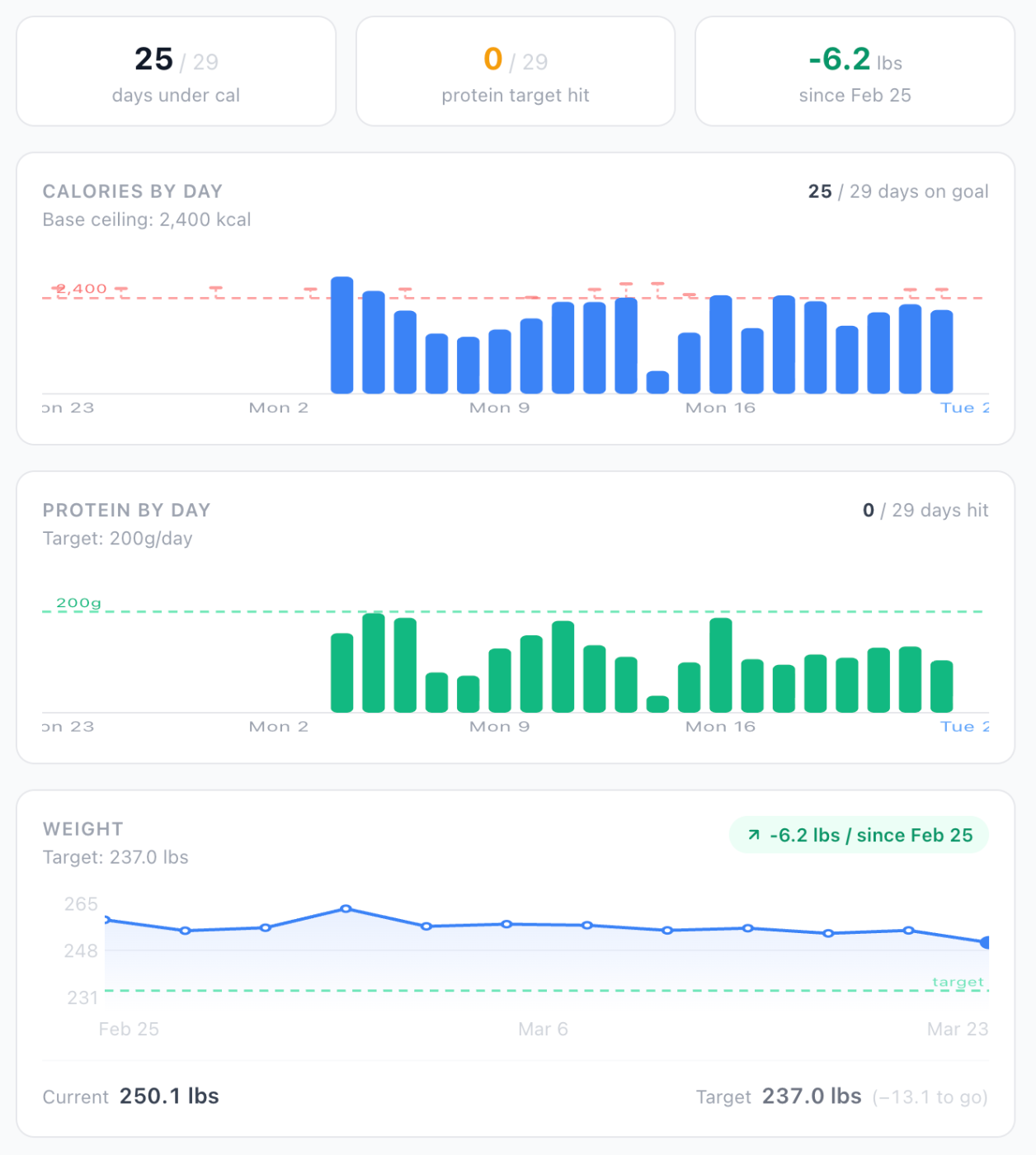Viewport: 1036px width, 1155px height.
Task: Select the green protein bar touching the 200g line
Action: [372, 660]
